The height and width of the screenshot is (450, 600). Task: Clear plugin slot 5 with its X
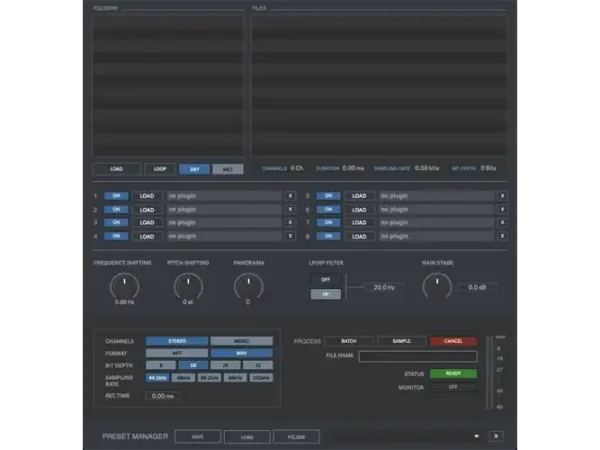click(502, 196)
